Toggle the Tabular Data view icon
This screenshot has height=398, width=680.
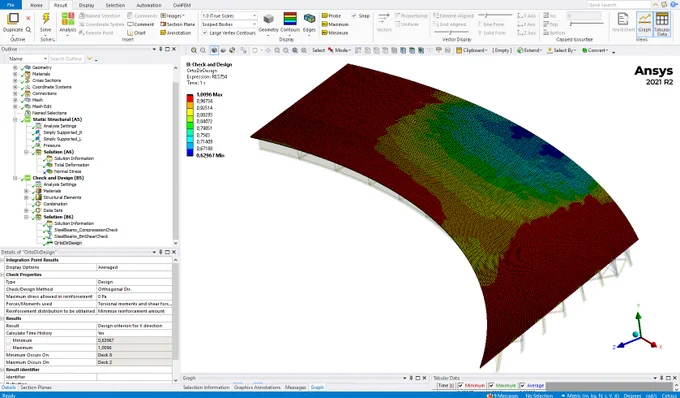[662, 23]
